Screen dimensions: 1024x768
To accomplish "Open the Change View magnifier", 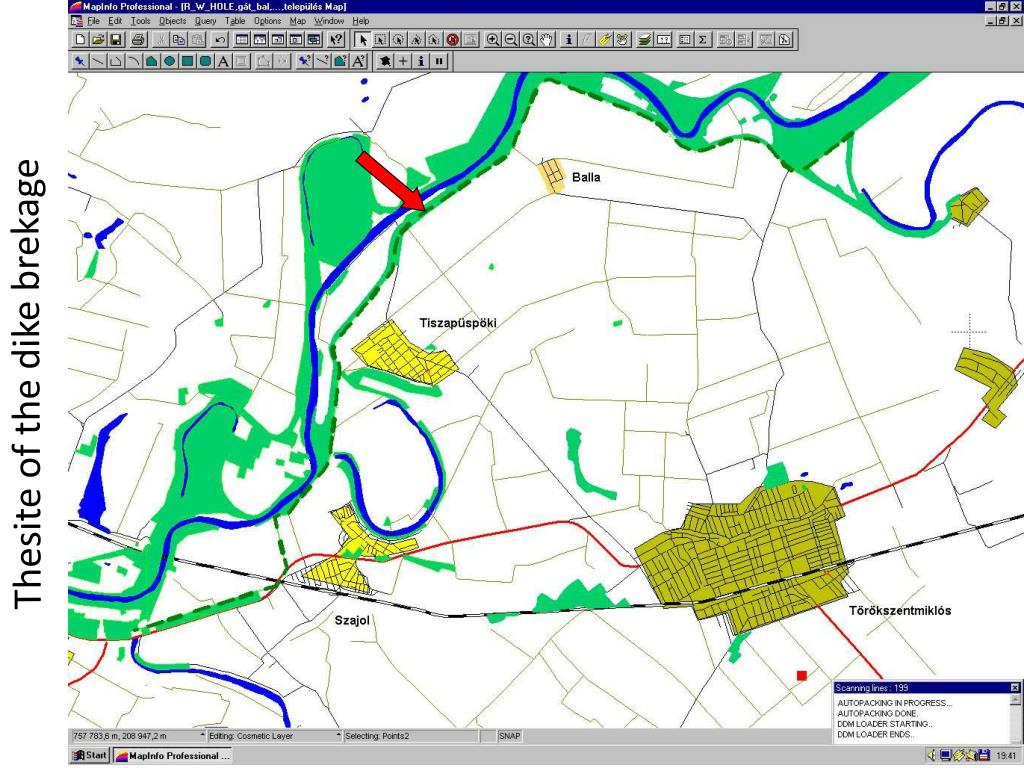I will (528, 40).
